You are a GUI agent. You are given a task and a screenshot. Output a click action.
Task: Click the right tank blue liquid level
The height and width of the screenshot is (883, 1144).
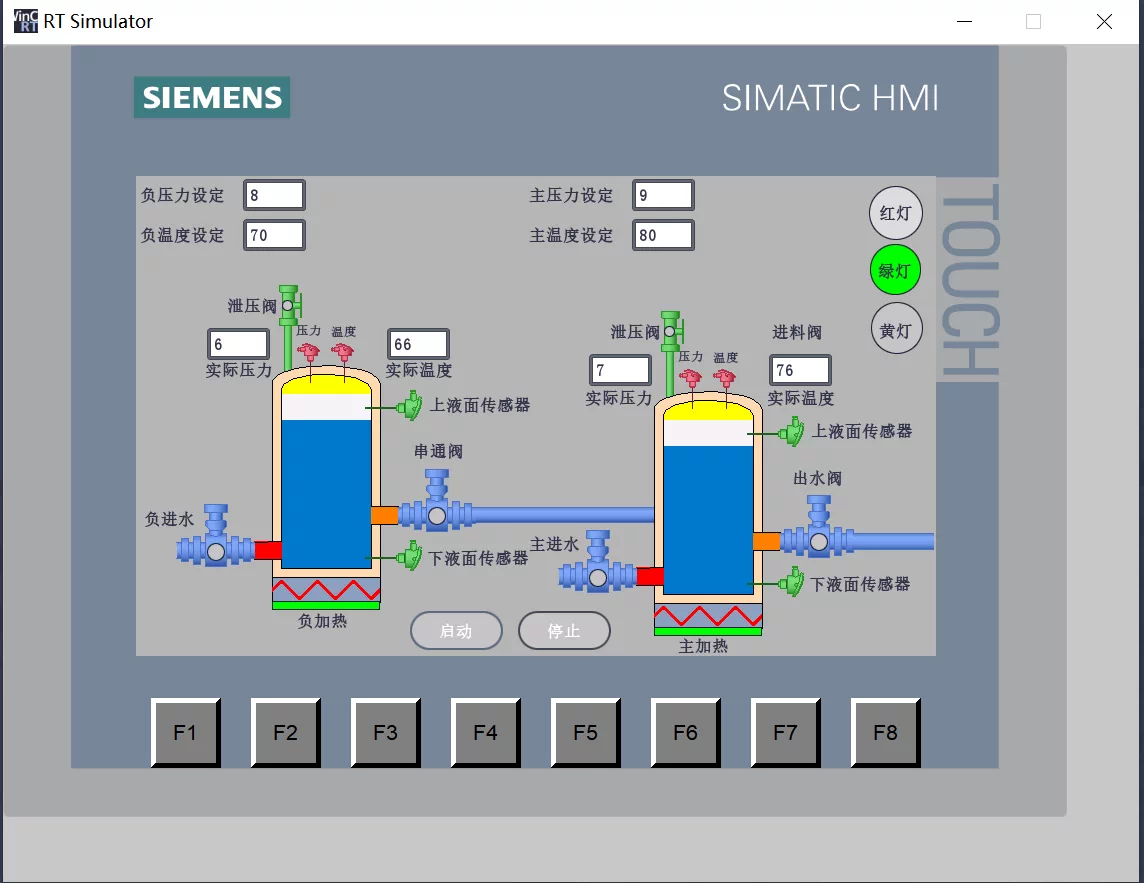(708, 520)
